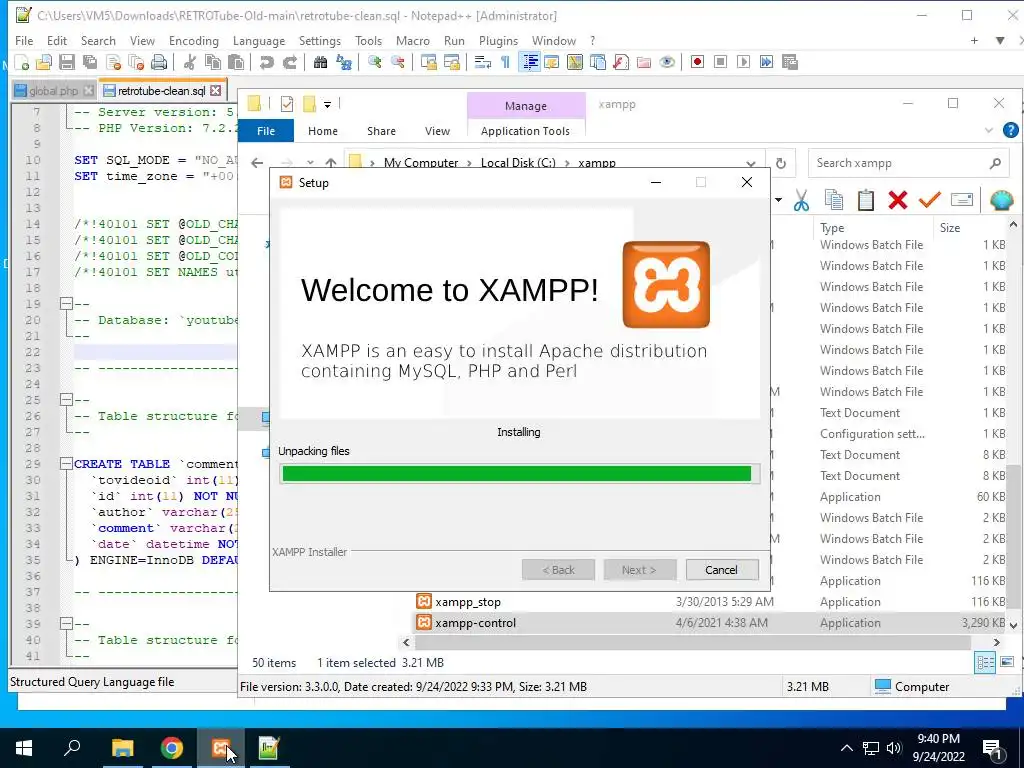Collapse the fold marker at line 19

click(x=66, y=304)
